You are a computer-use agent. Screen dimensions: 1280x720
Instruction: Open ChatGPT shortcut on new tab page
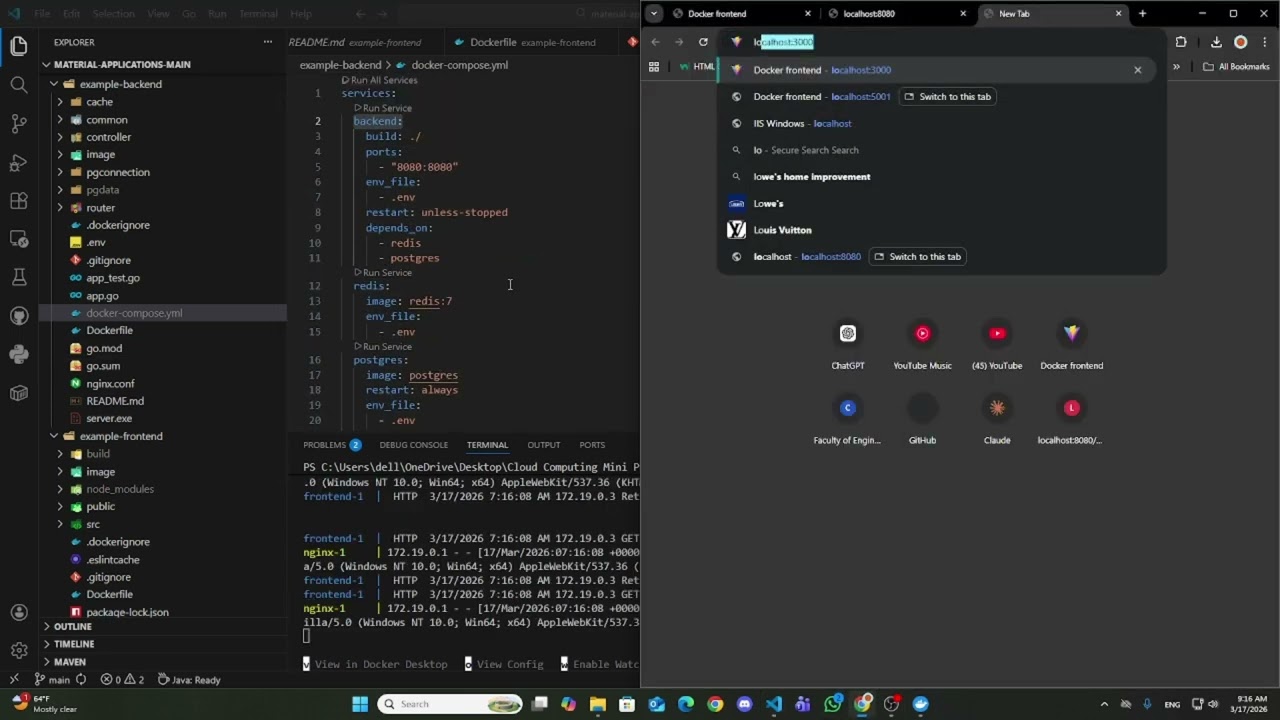click(848, 345)
